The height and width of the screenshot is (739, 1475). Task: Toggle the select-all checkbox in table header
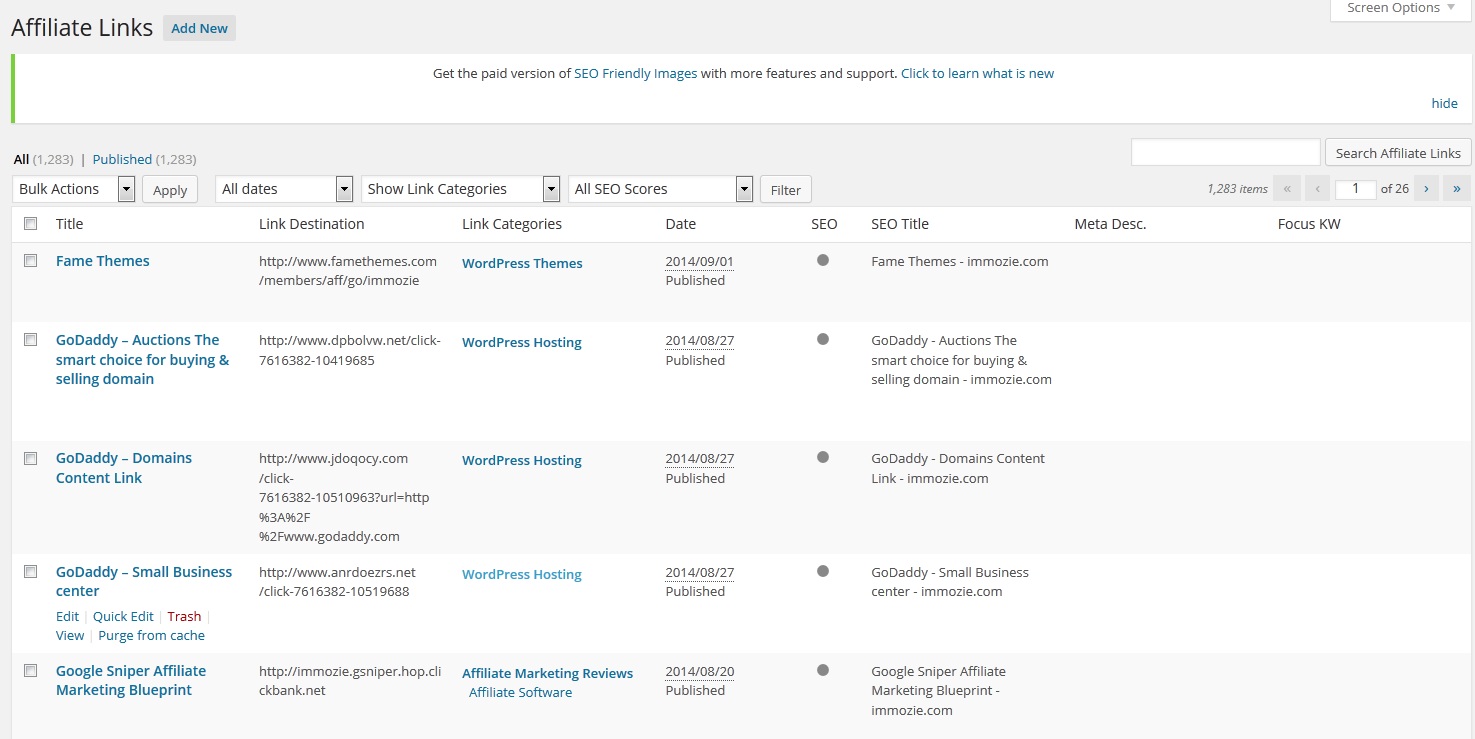[31, 223]
